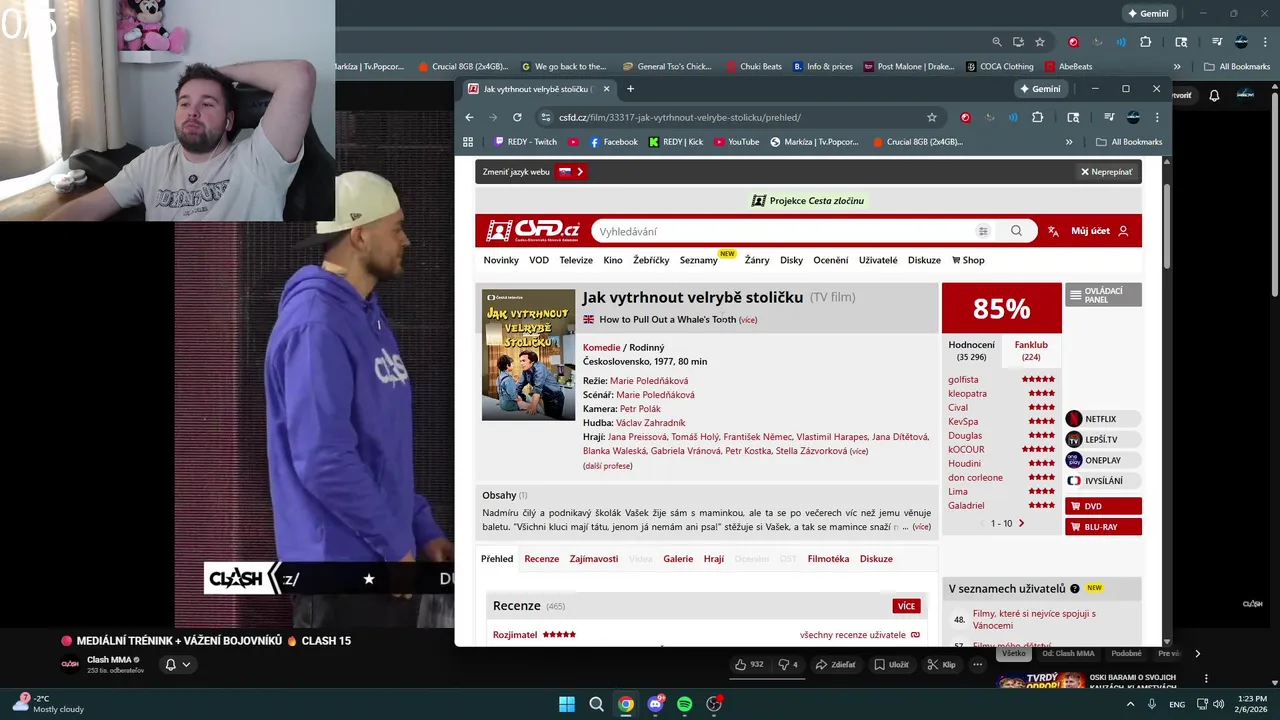Like the YouTube video with thumbs up

click(749, 664)
